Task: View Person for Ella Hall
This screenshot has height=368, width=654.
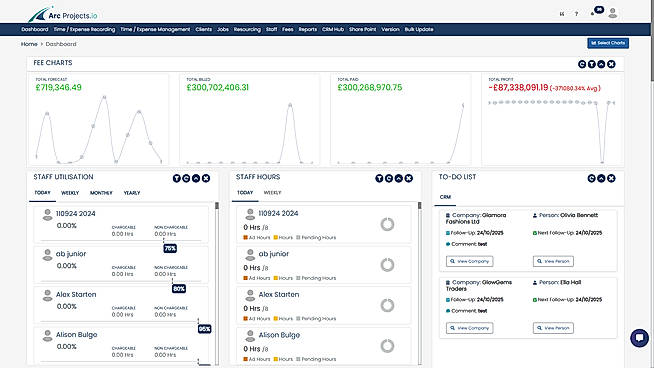Action: 553,328
